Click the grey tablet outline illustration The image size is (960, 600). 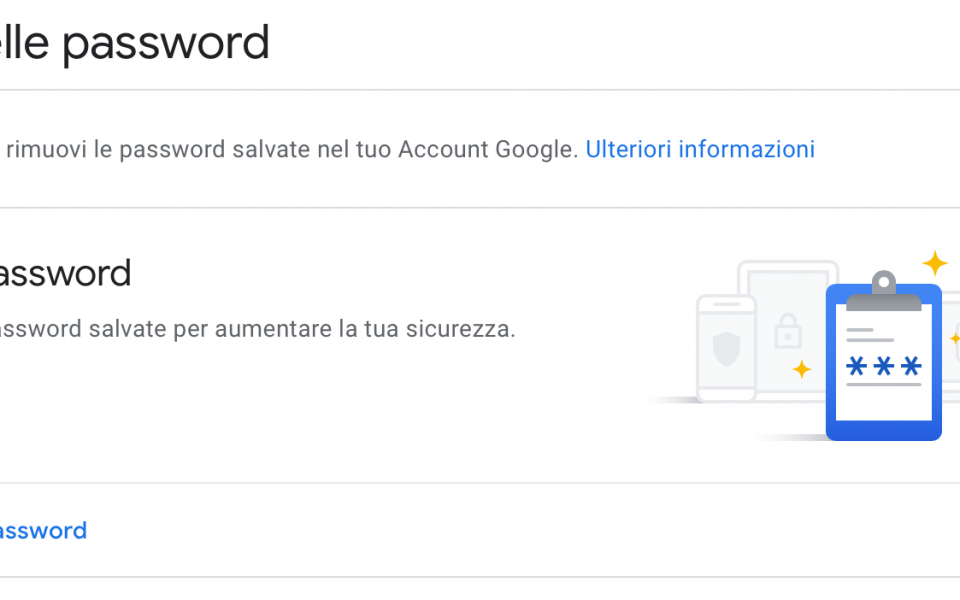click(x=788, y=329)
